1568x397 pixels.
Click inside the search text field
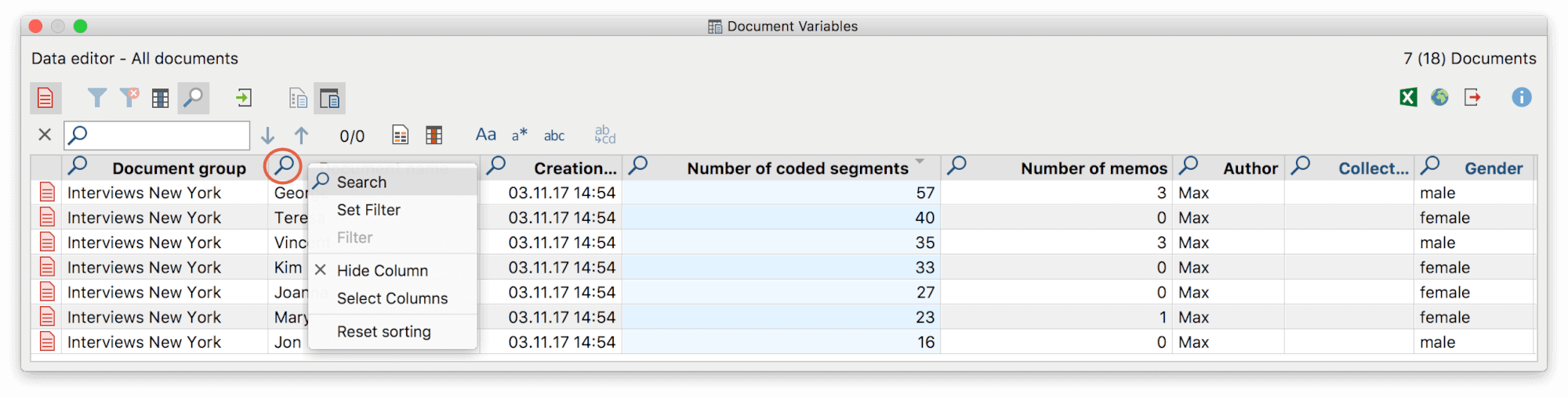pos(165,135)
